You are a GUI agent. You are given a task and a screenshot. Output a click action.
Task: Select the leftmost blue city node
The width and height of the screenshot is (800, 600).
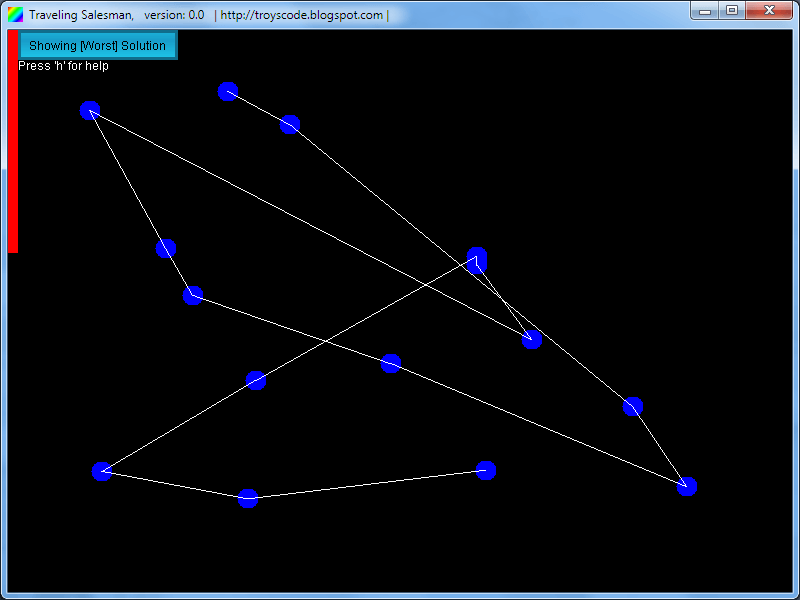tap(90, 111)
